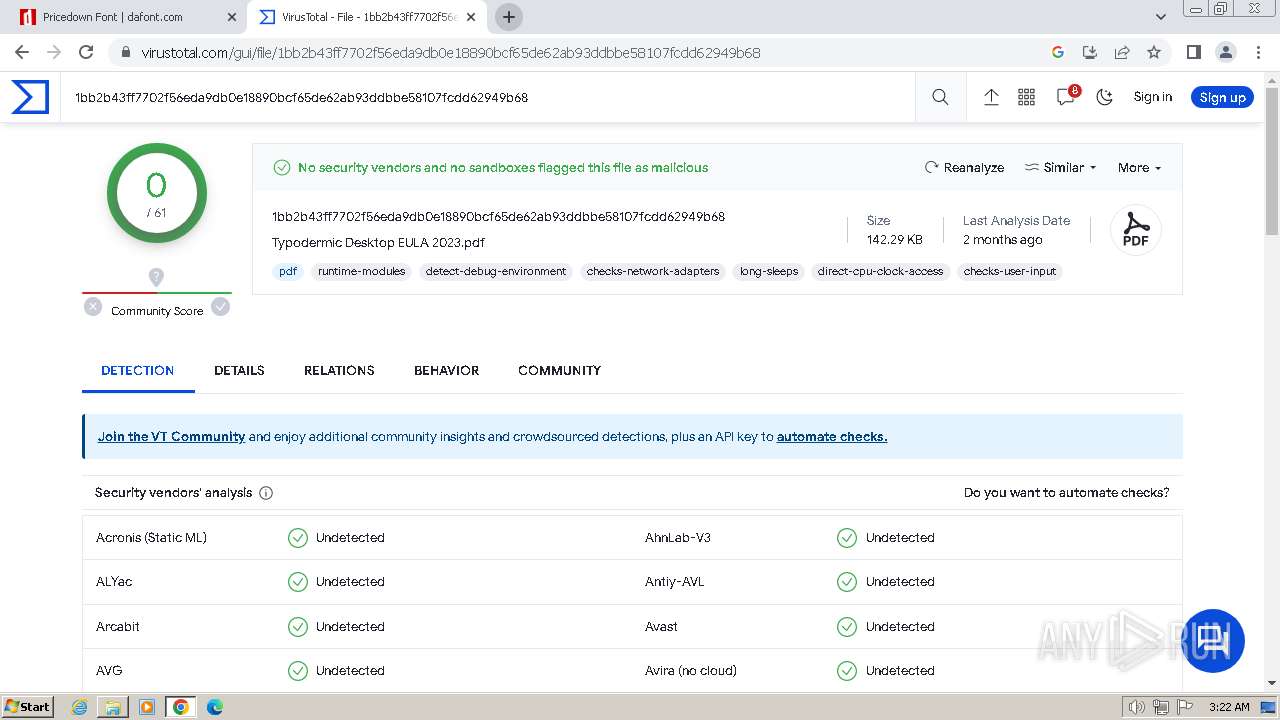Image resolution: width=1280 pixels, height=720 pixels.
Task: Open Chrome three-dot menu
Action: click(1257, 52)
